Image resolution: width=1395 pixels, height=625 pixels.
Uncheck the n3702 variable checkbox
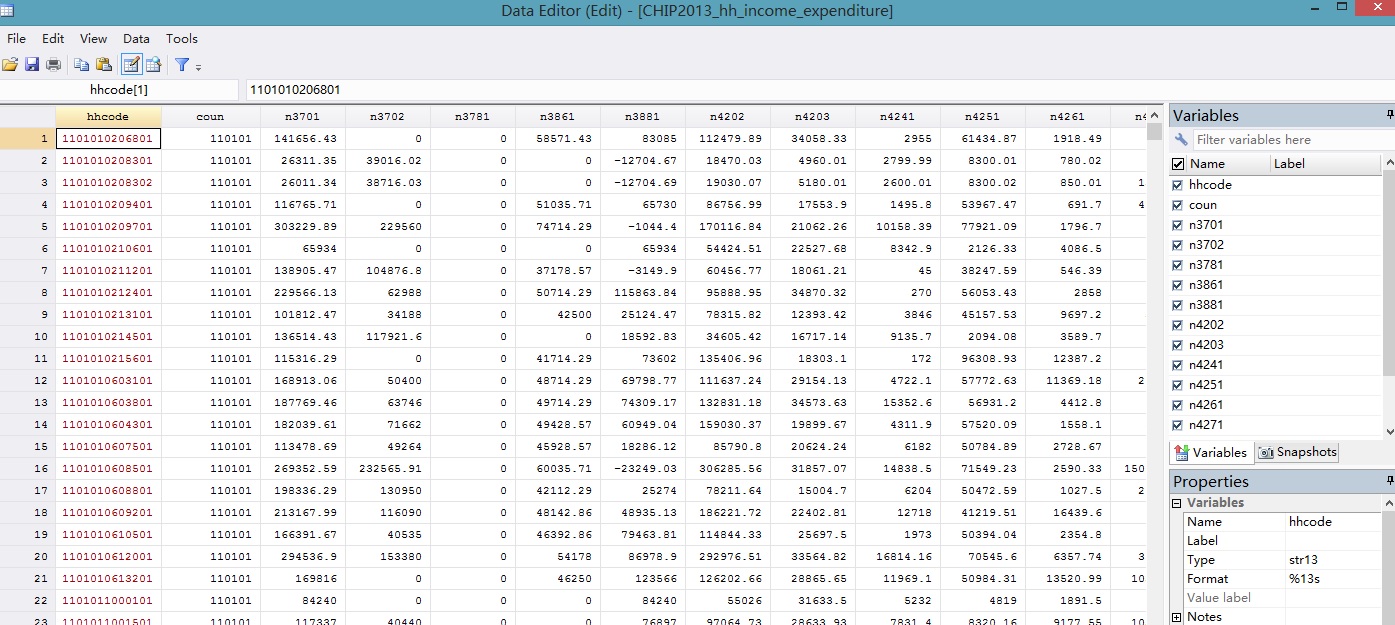tap(1178, 245)
